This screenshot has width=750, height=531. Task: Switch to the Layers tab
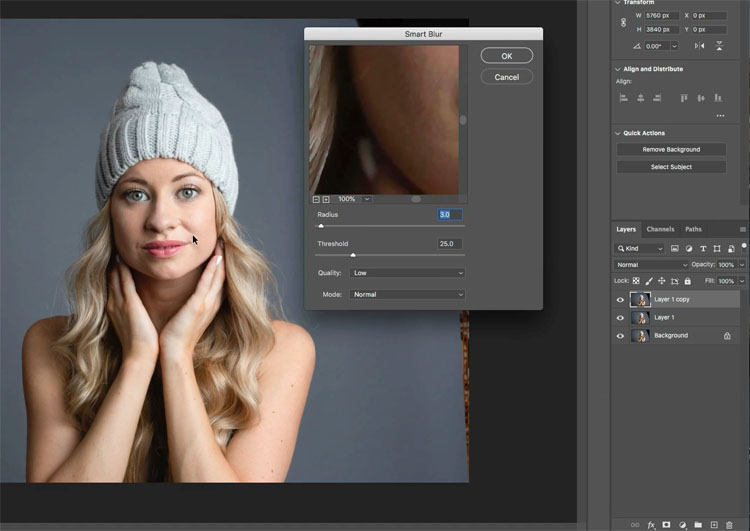click(x=626, y=229)
